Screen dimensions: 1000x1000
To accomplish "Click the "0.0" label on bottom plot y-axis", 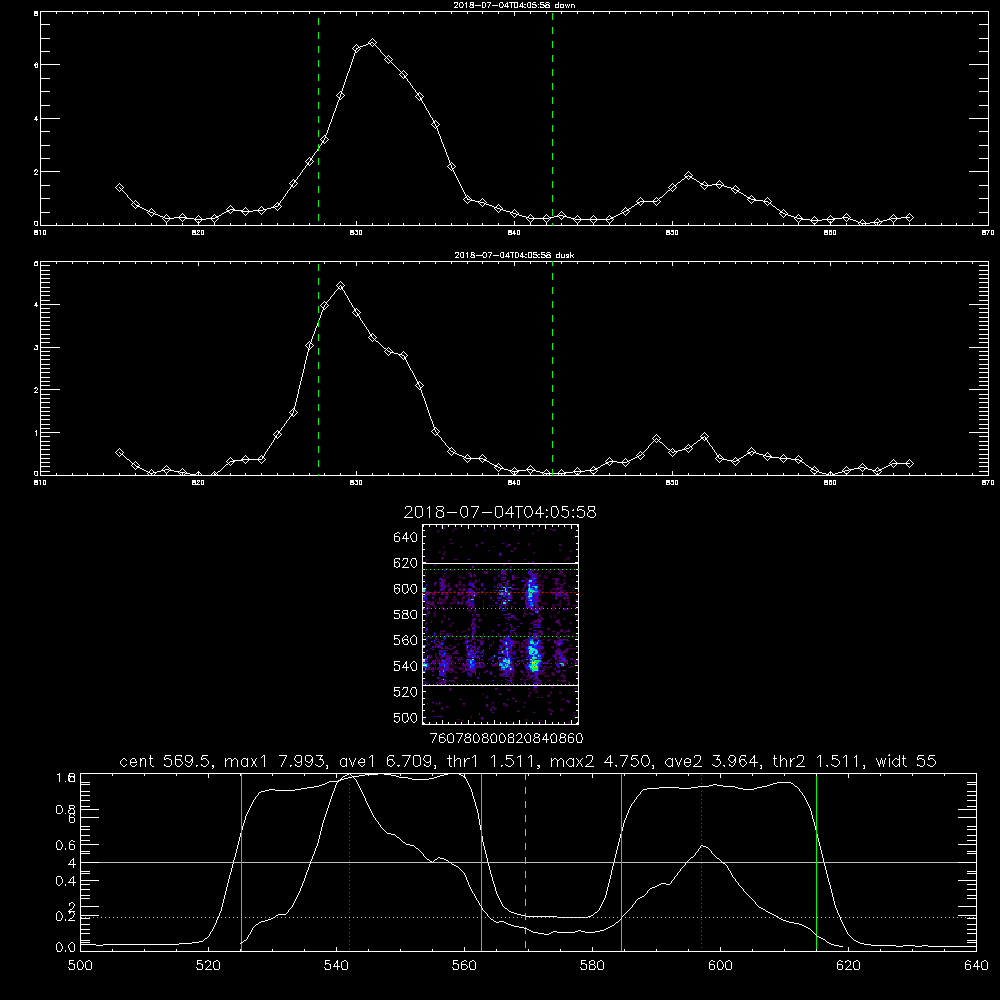I will (x=66, y=948).
